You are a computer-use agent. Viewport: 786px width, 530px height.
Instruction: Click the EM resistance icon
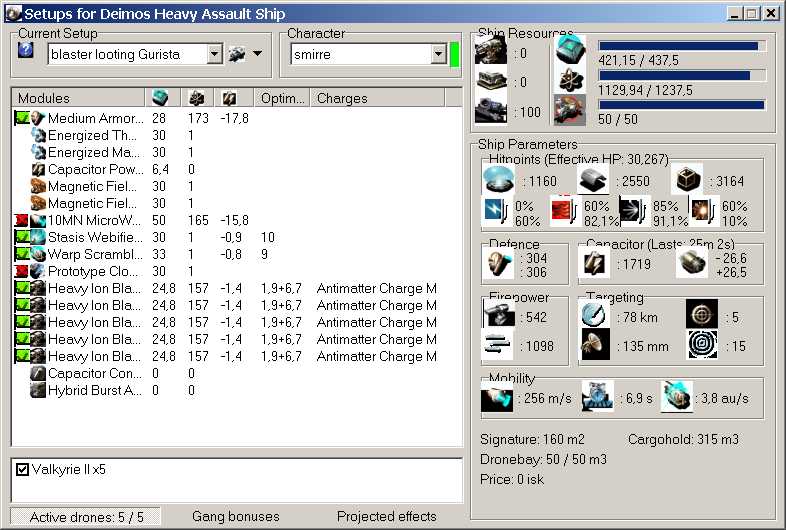tap(497, 211)
